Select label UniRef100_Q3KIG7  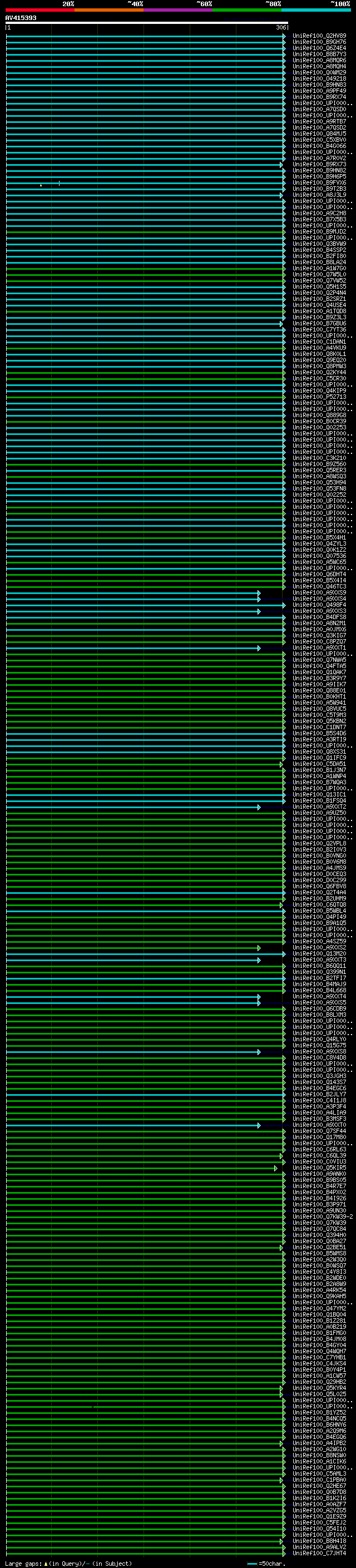click(x=319, y=635)
